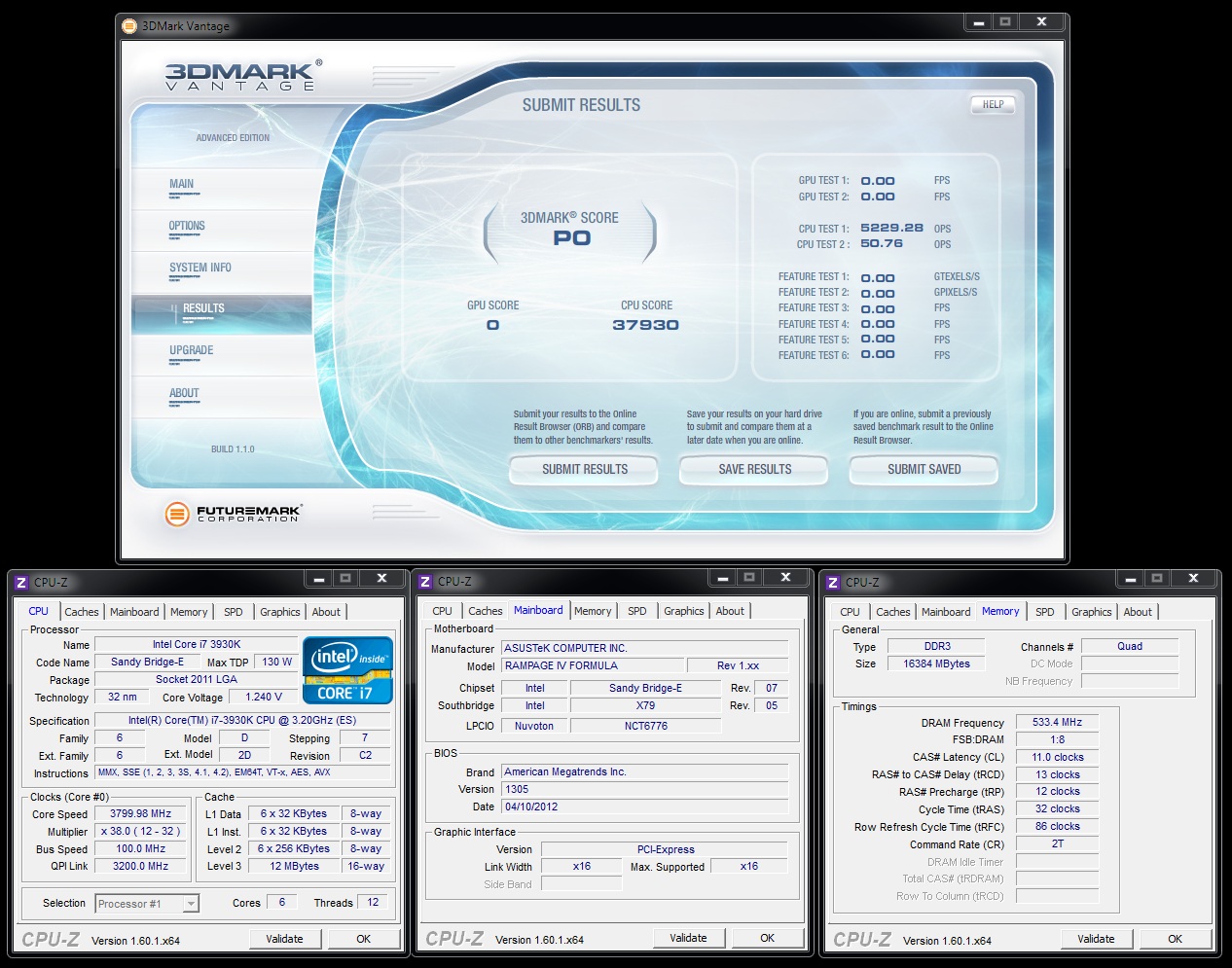Open SPD tab in the Memory timings CPU-Z window
1232x968 pixels.
click(x=1045, y=612)
